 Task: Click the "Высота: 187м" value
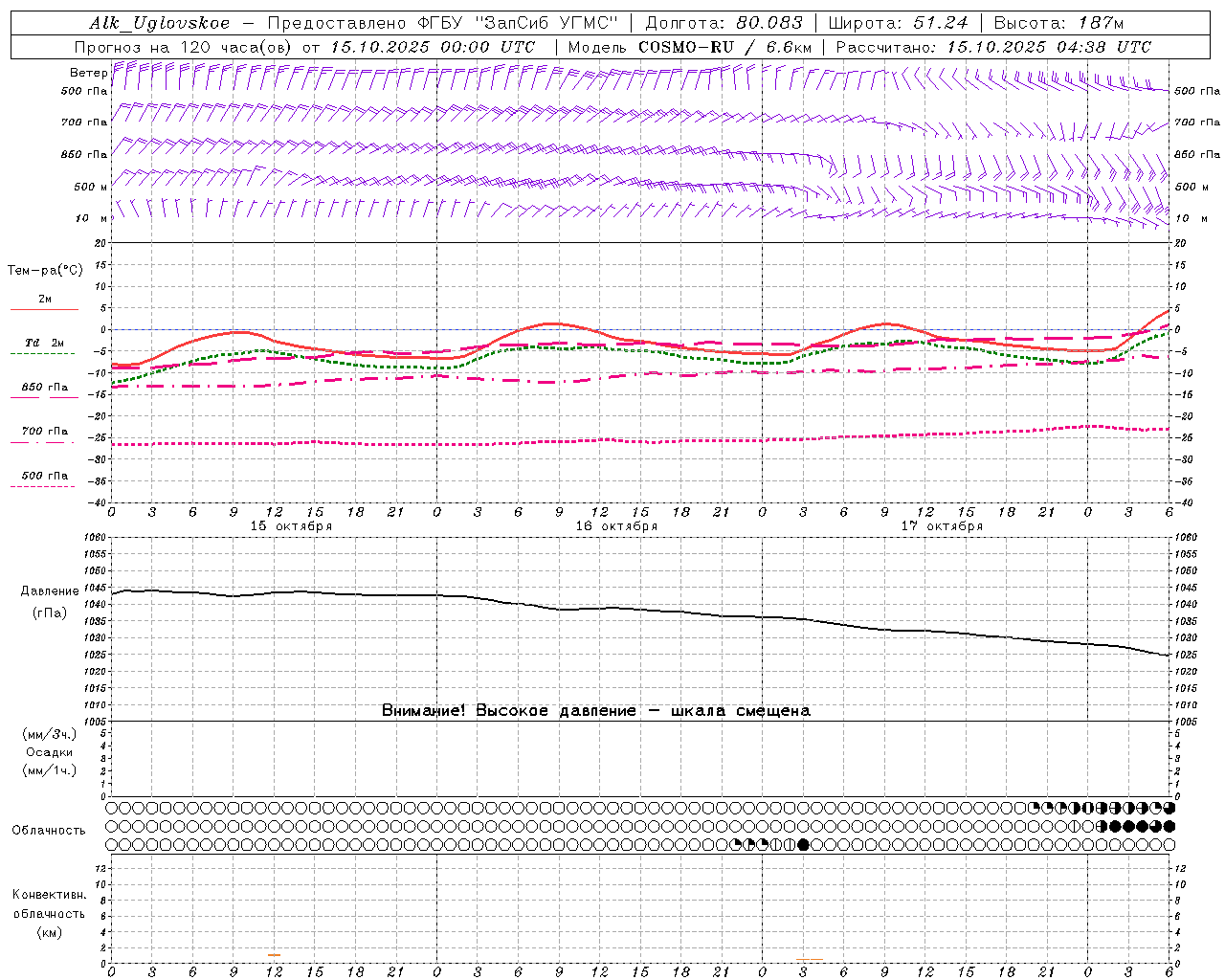[1059, 23]
